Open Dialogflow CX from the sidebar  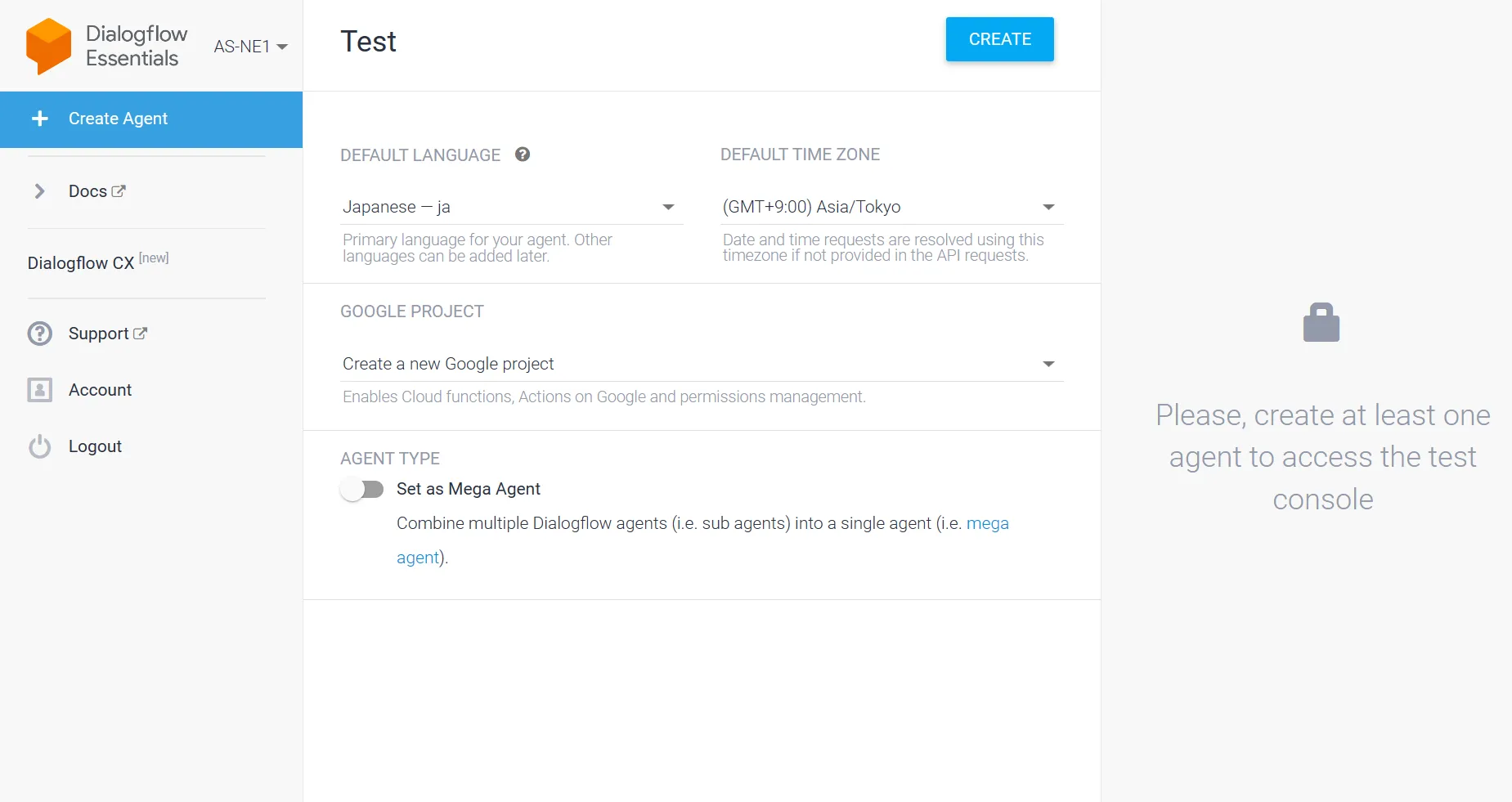[81, 263]
